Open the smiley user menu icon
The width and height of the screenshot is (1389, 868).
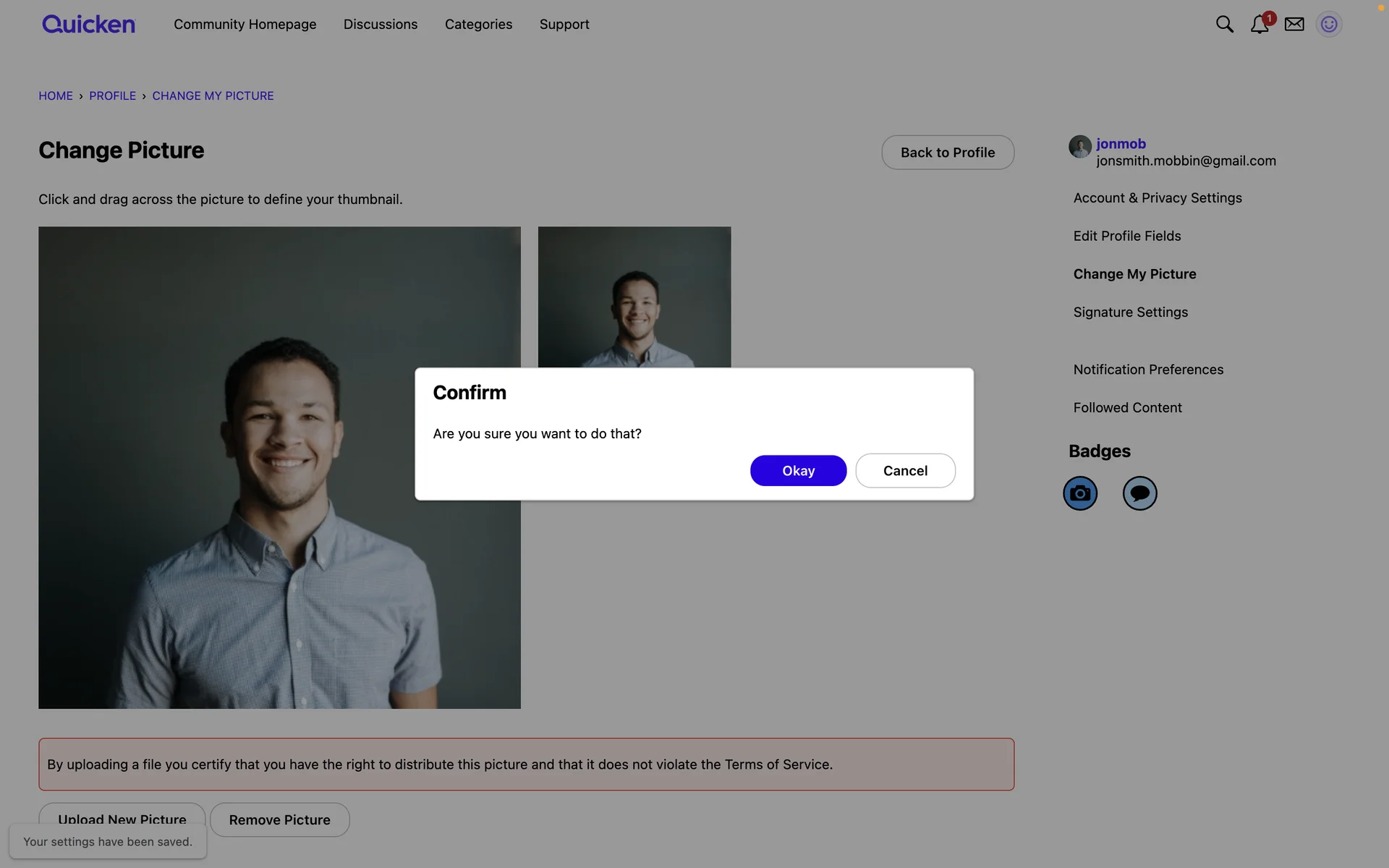tap(1329, 24)
